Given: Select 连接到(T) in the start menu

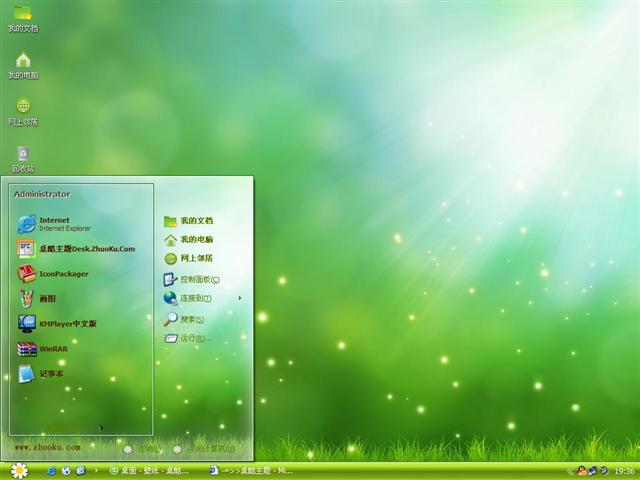Looking at the screenshot, I should click(x=187, y=298).
